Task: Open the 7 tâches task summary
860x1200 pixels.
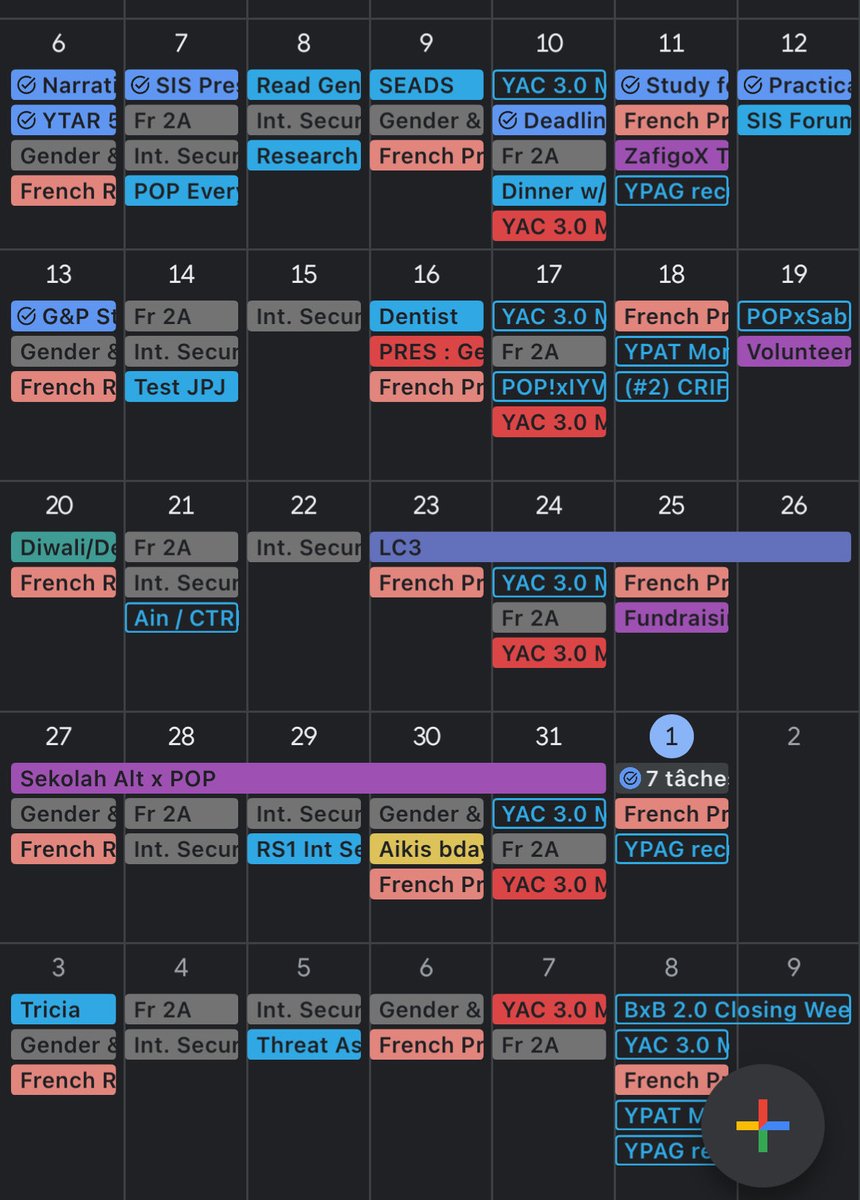Action: point(671,778)
